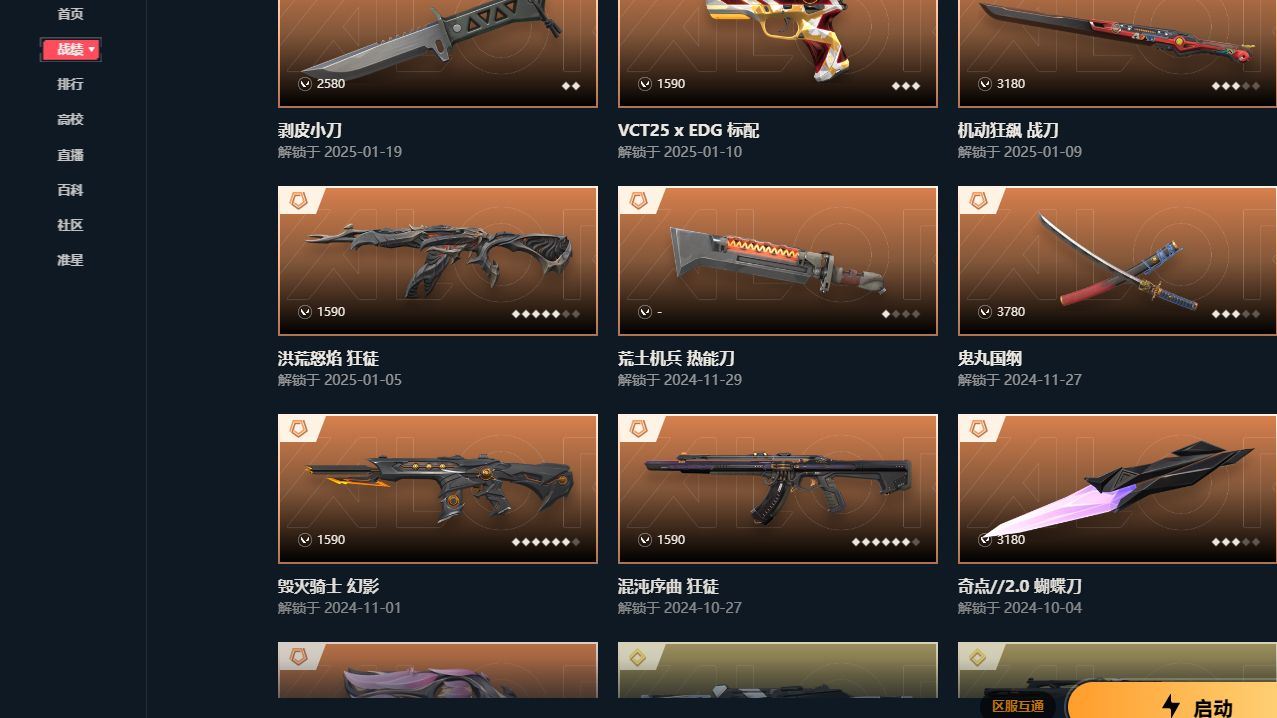Click the tier badge on 洪荒怒焰 狂徒 card
The width and height of the screenshot is (1277, 718).
(x=299, y=201)
